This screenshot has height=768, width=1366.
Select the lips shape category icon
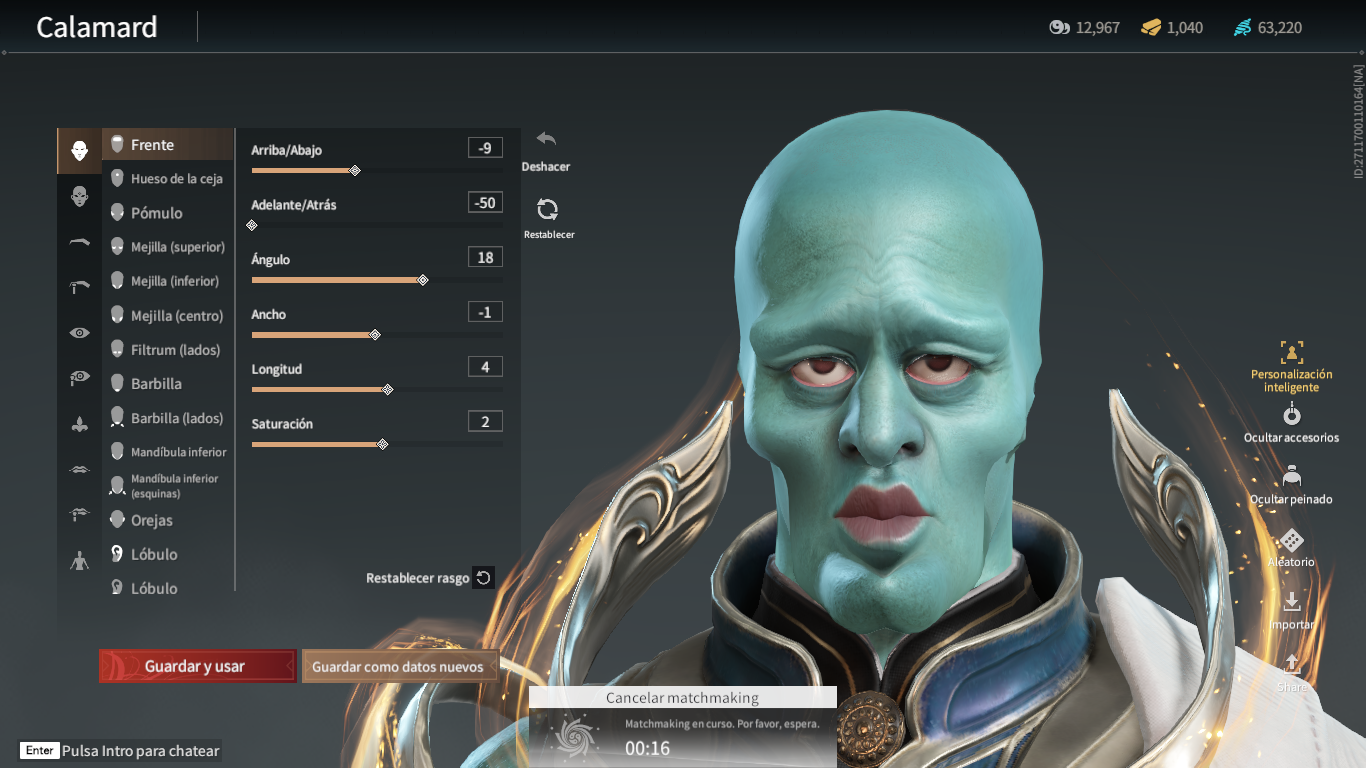80,469
